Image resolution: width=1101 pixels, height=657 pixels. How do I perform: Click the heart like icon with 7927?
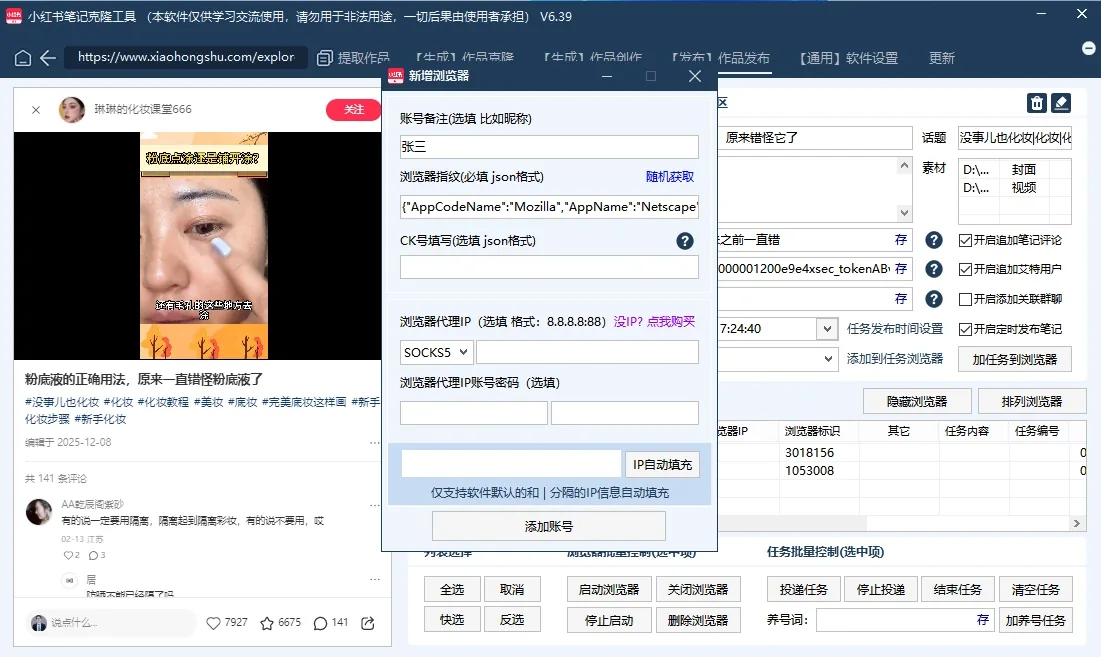(x=213, y=623)
